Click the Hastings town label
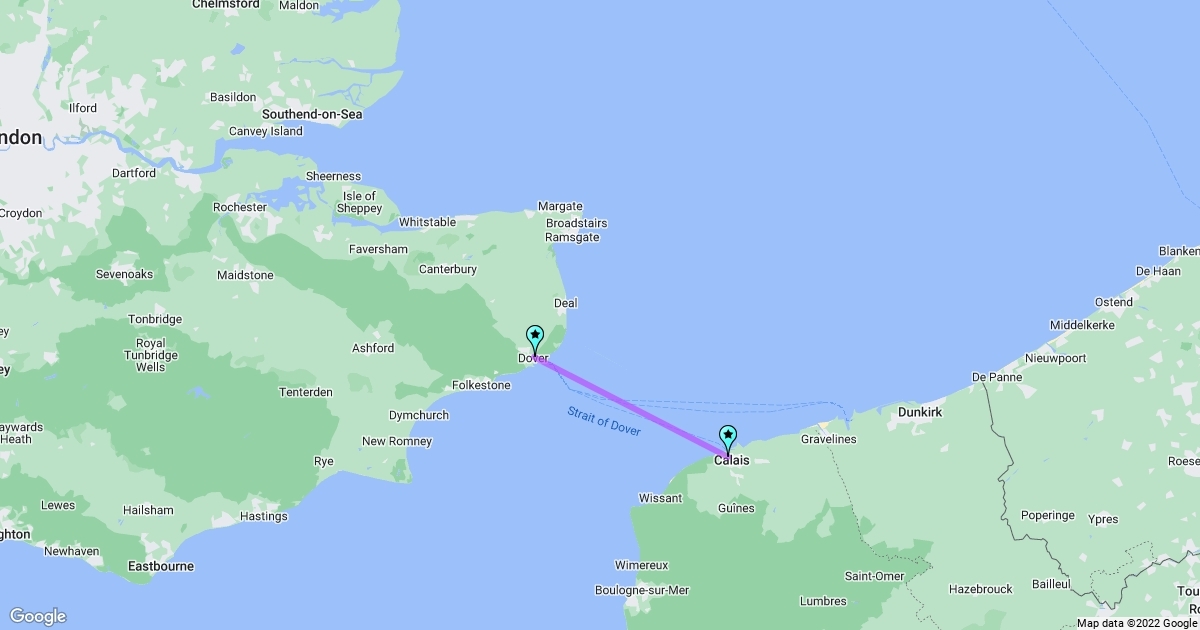 coord(264,516)
